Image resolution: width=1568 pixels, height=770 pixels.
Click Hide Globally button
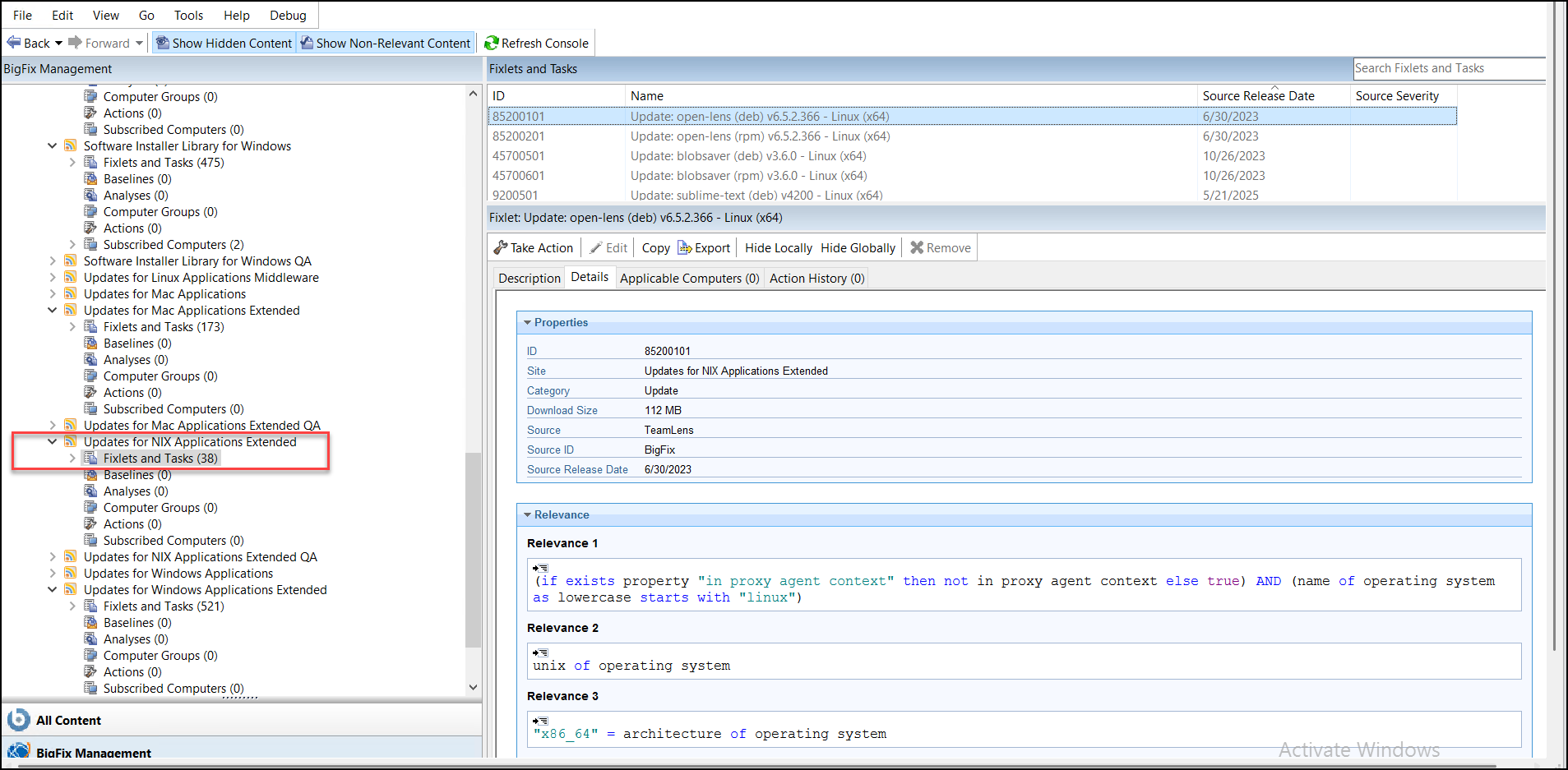(x=858, y=247)
